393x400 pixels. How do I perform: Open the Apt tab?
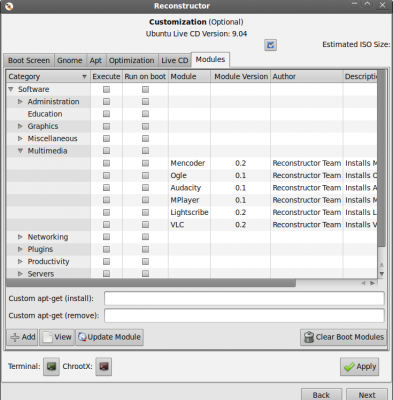pyautogui.click(x=96, y=60)
